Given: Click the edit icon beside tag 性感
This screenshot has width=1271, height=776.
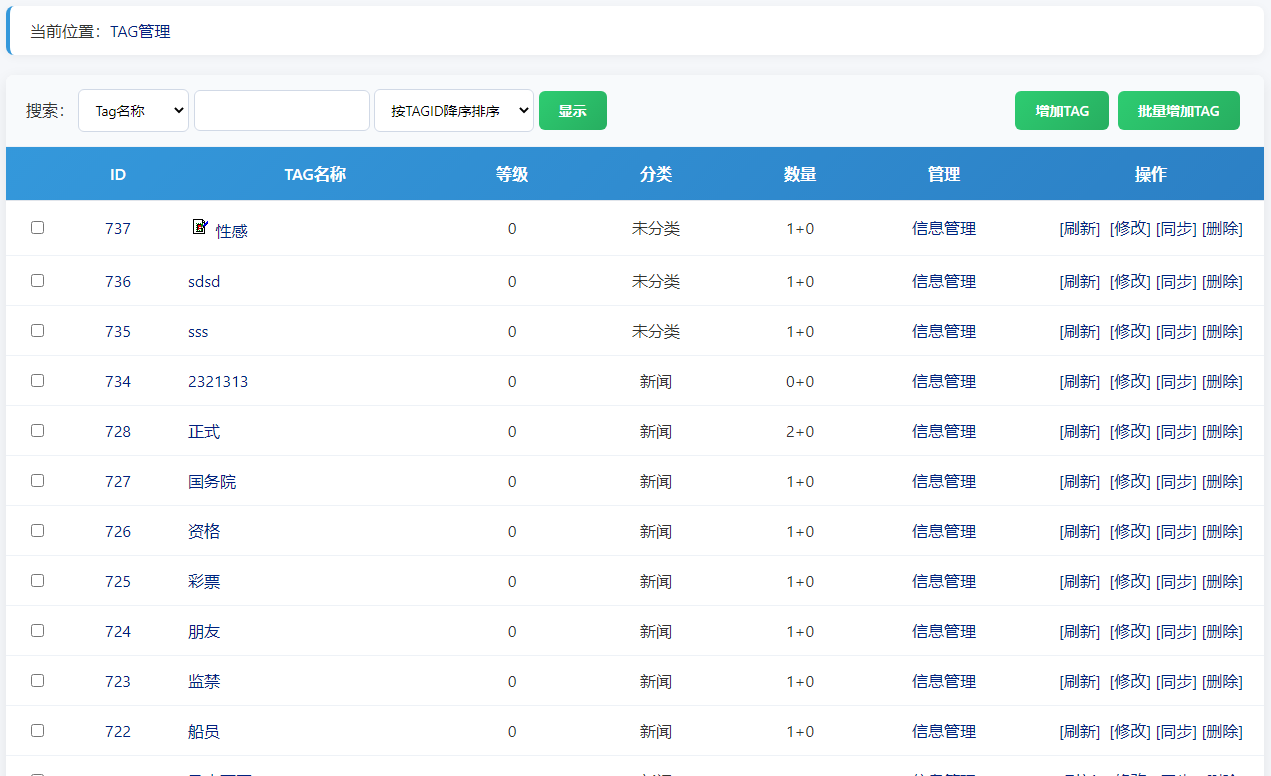Looking at the screenshot, I should tap(200, 227).
